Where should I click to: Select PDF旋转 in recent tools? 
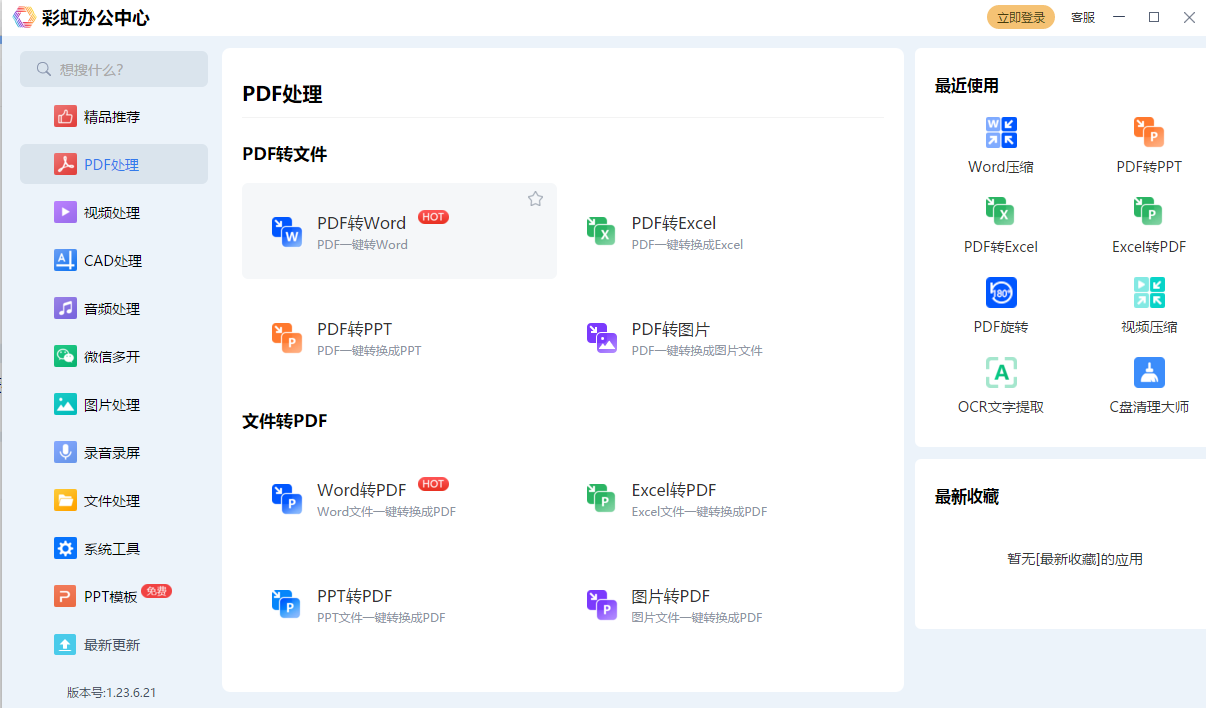1001,303
